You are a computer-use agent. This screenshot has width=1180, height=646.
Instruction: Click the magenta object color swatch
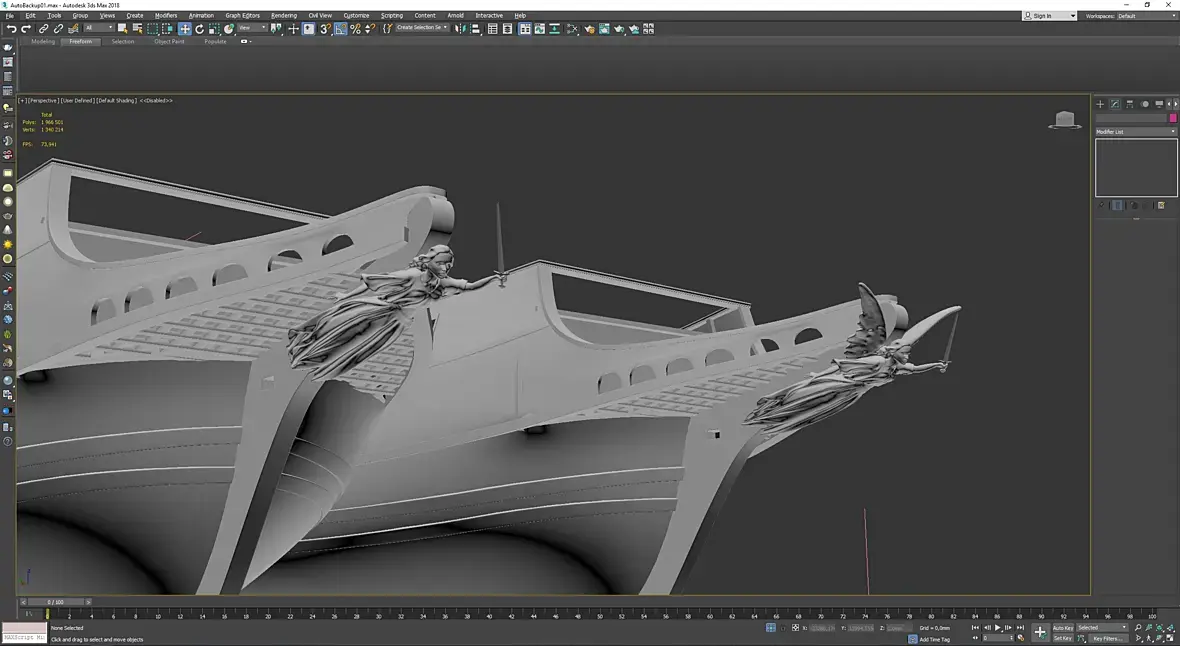pos(1173,118)
